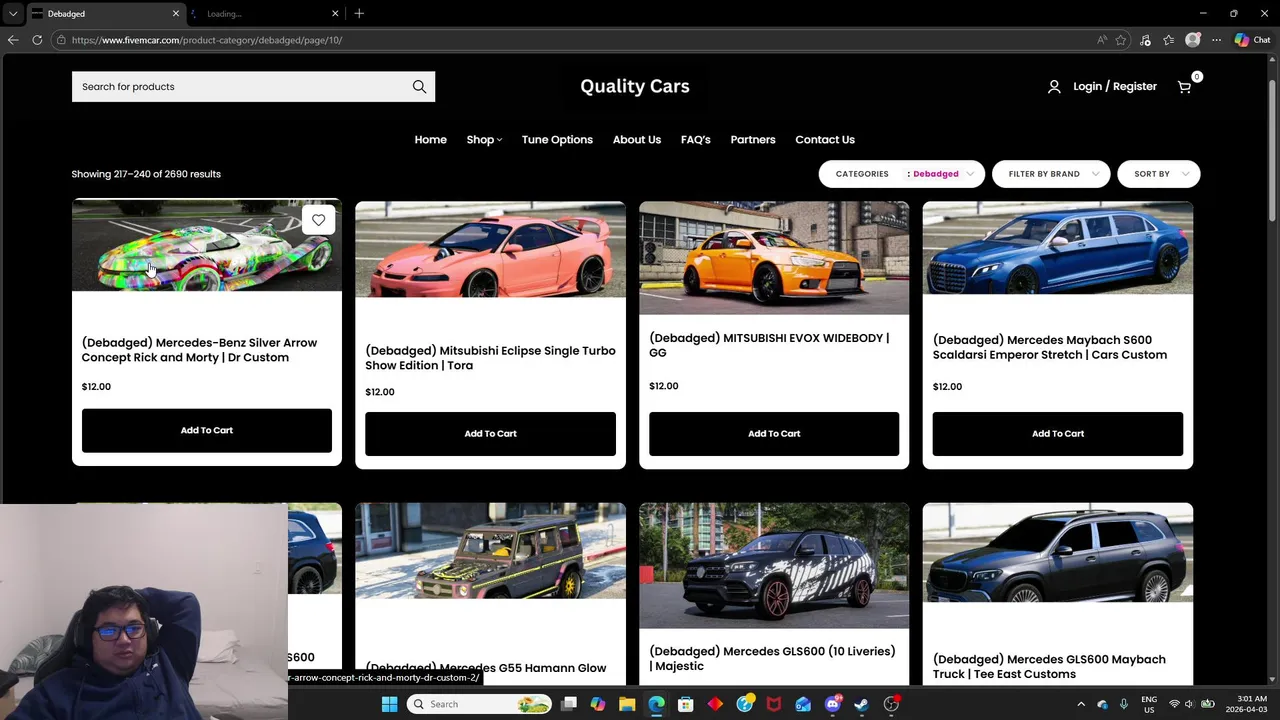Open browser Settings and more ellipsis
Viewport: 1280px width, 720px height.
point(1216,40)
